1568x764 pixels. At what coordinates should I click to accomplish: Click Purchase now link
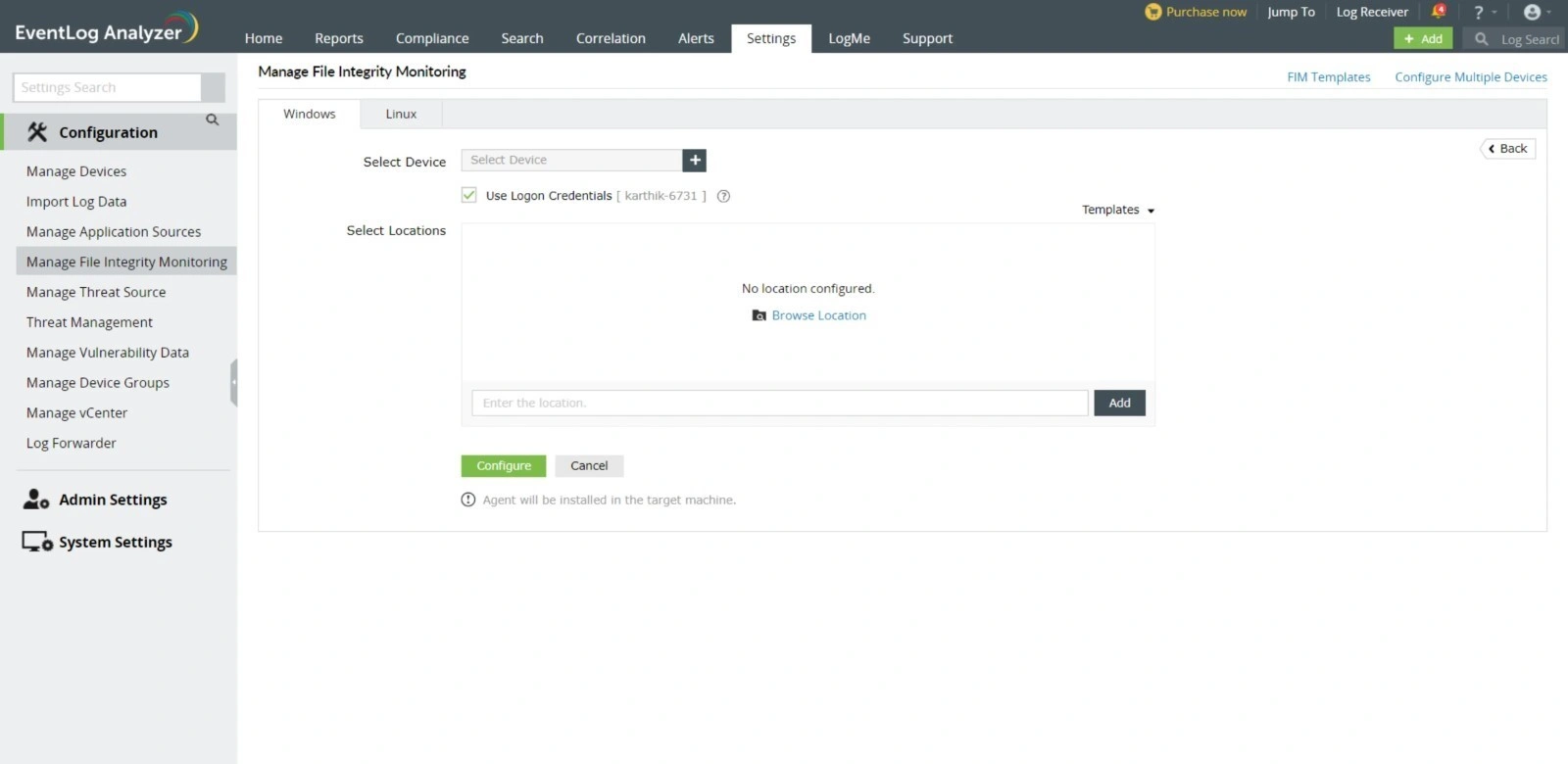[x=1197, y=12]
